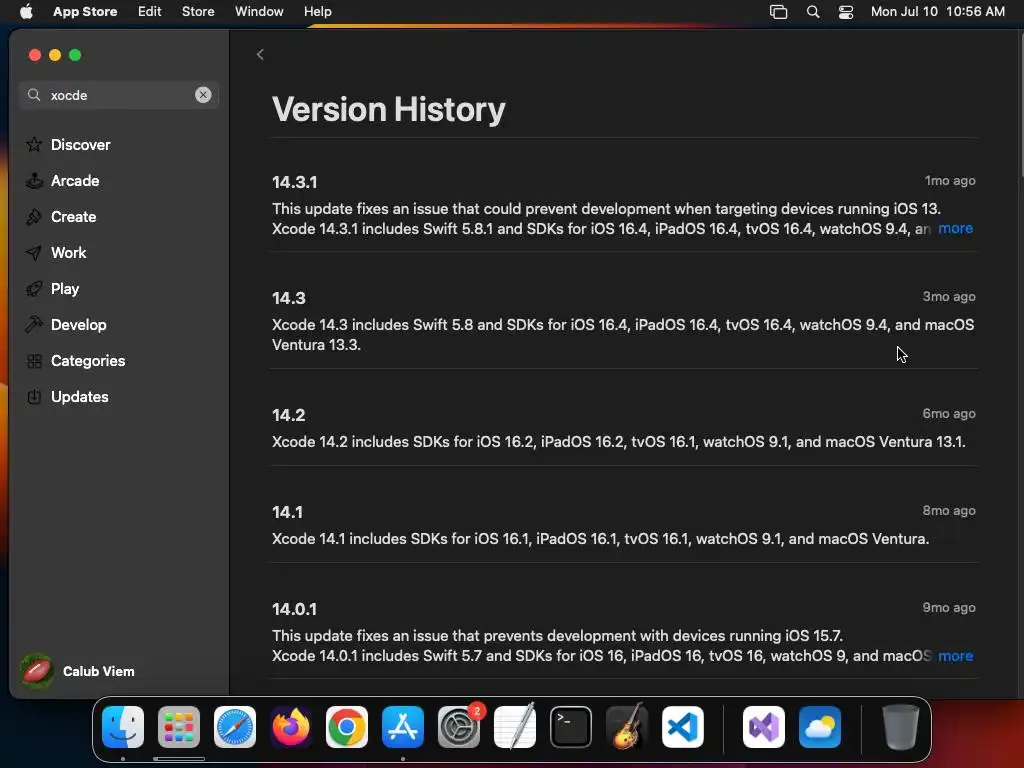Click the 3mo ago timestamp
Image resolution: width=1024 pixels, height=768 pixels.
[x=949, y=296]
